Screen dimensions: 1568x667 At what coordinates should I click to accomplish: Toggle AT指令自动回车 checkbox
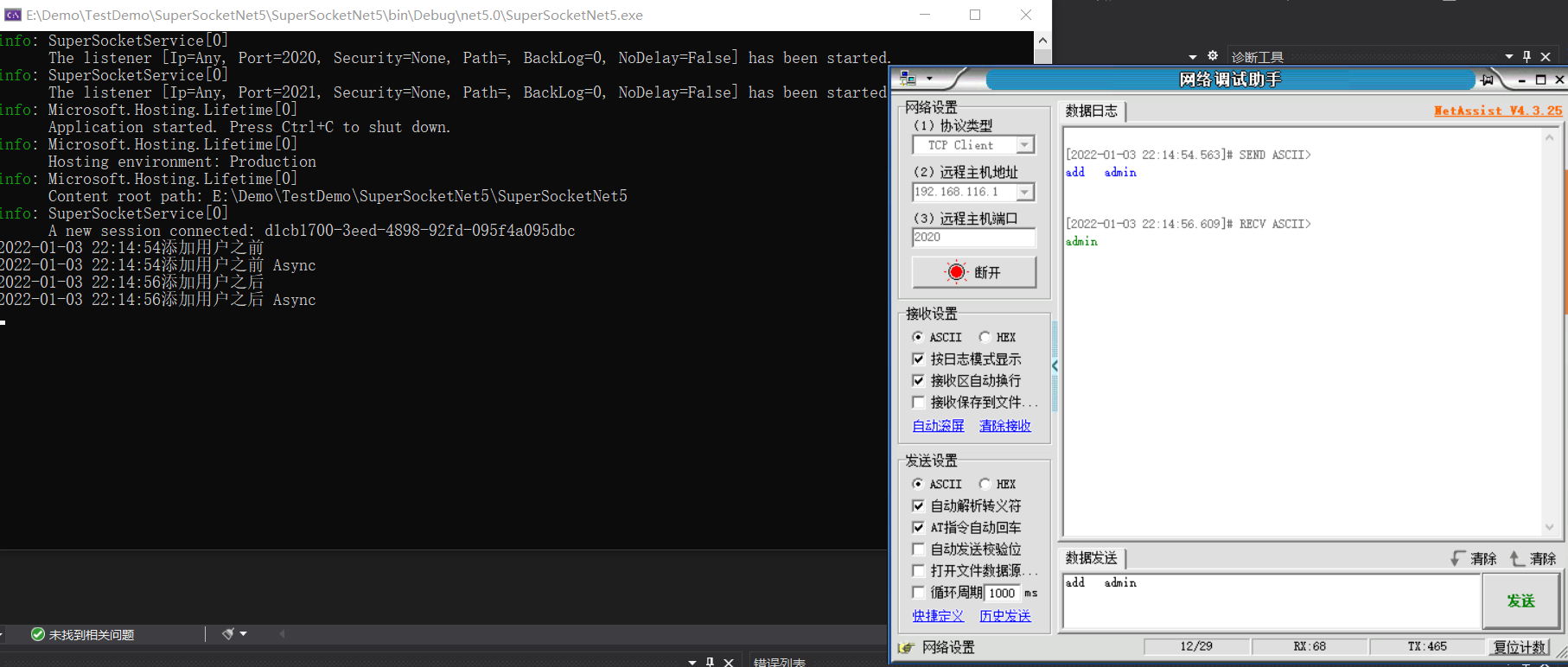(x=918, y=527)
